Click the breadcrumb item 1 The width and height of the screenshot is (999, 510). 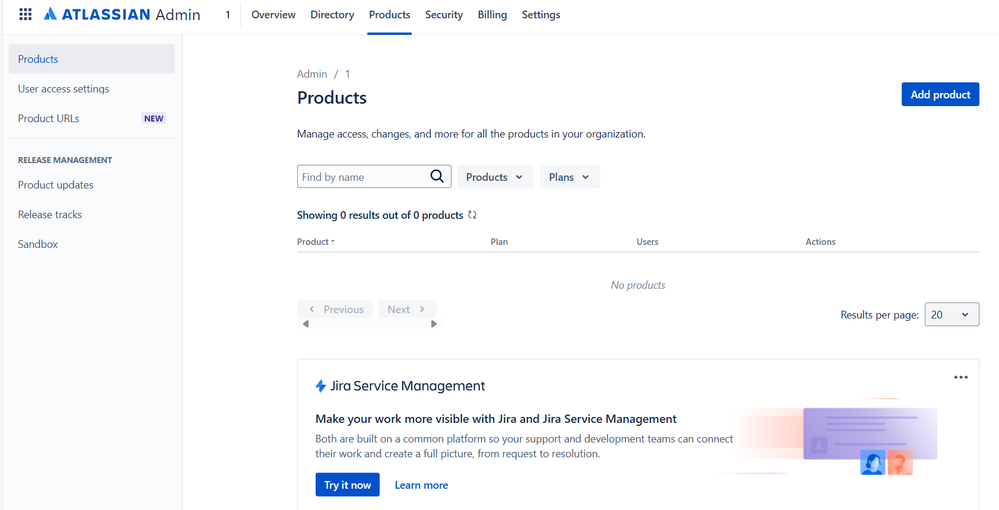(347, 74)
